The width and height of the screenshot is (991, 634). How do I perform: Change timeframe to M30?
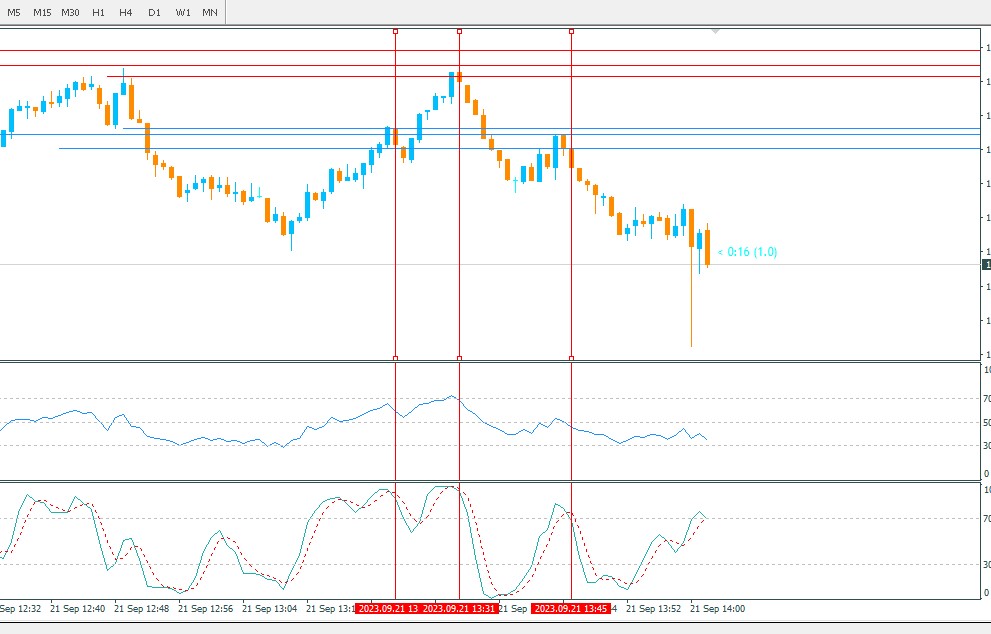click(70, 12)
